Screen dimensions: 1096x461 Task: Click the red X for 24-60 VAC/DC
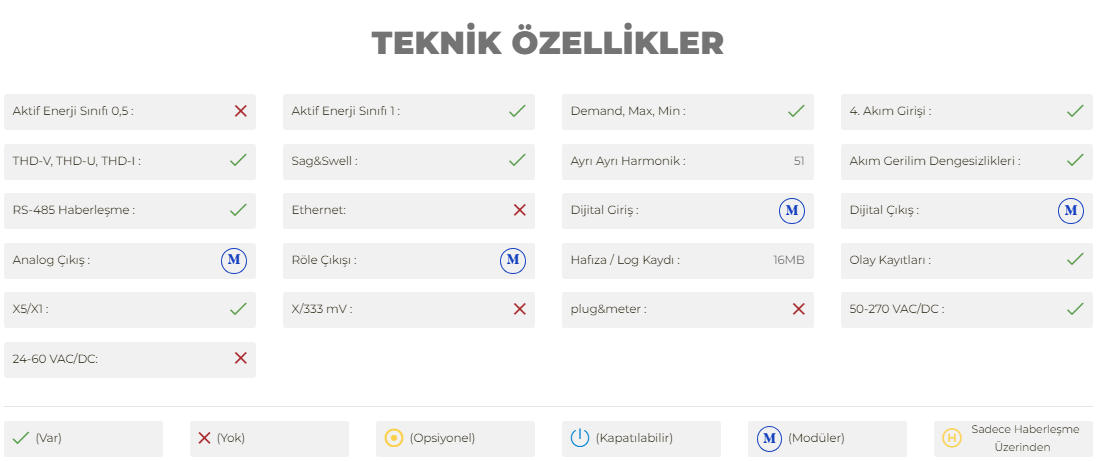click(240, 358)
